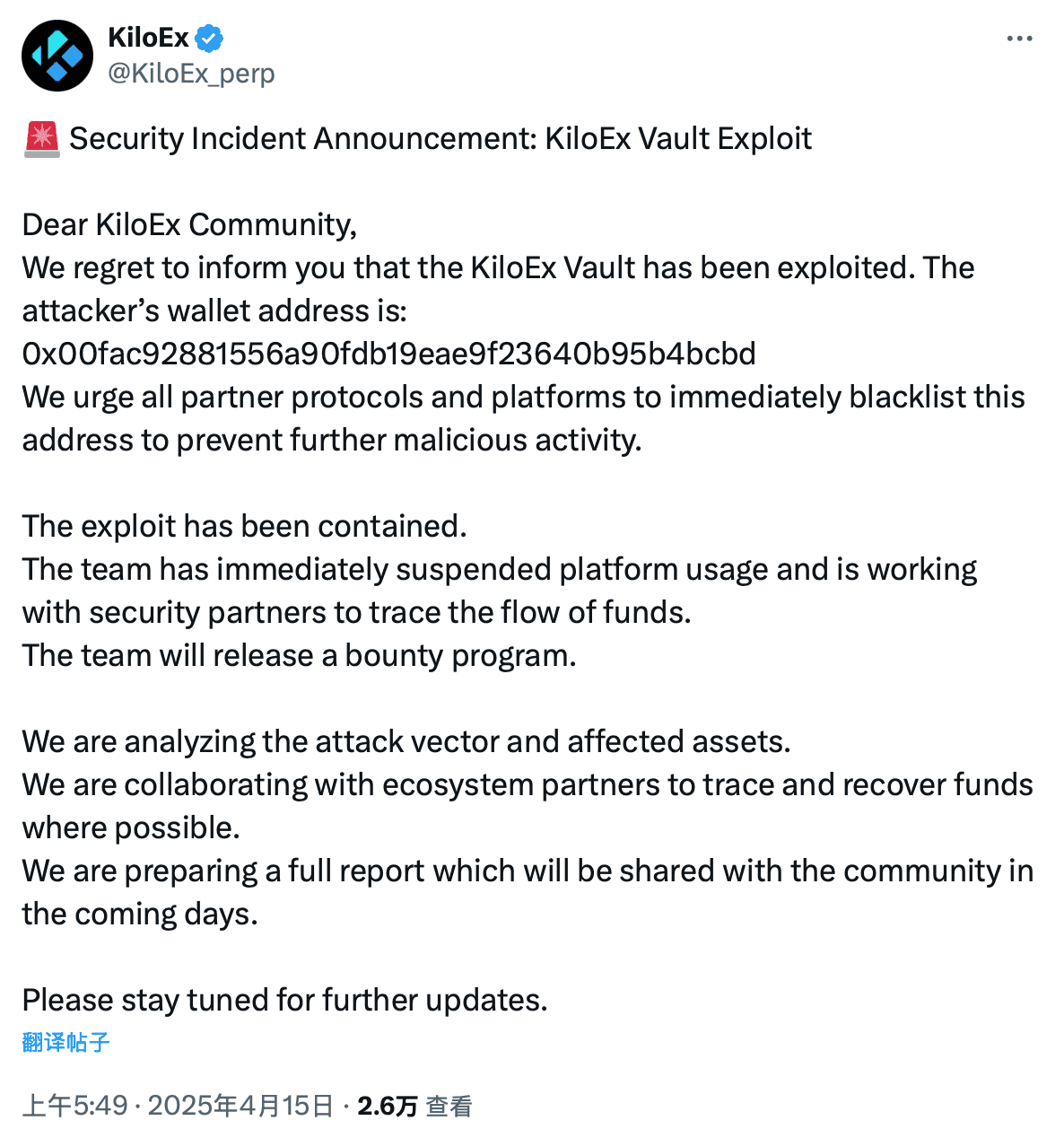
Task: Click the 'We urge all partner protocols' line
Action: point(523,397)
